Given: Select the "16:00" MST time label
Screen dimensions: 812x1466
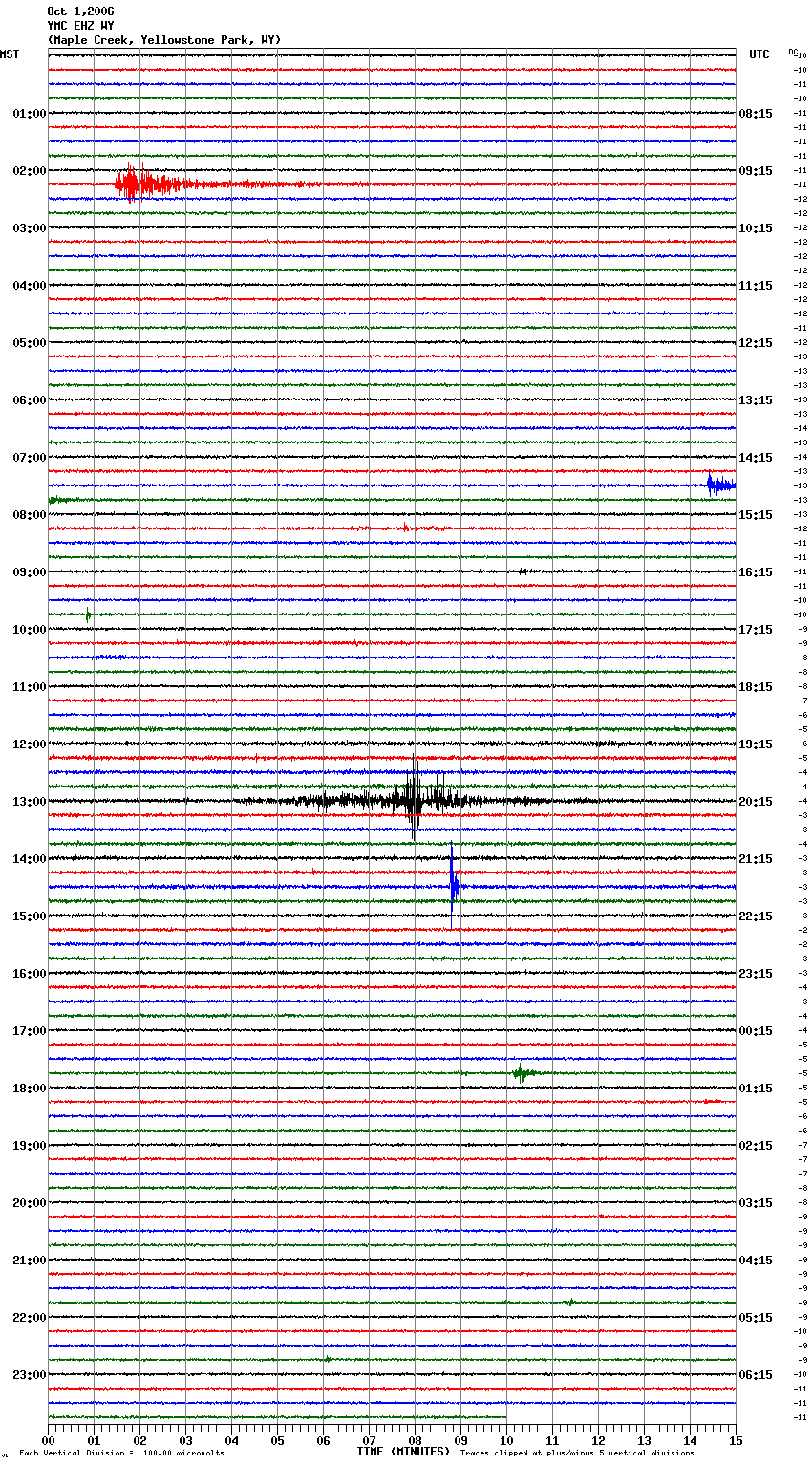Looking at the screenshot, I should [30, 974].
